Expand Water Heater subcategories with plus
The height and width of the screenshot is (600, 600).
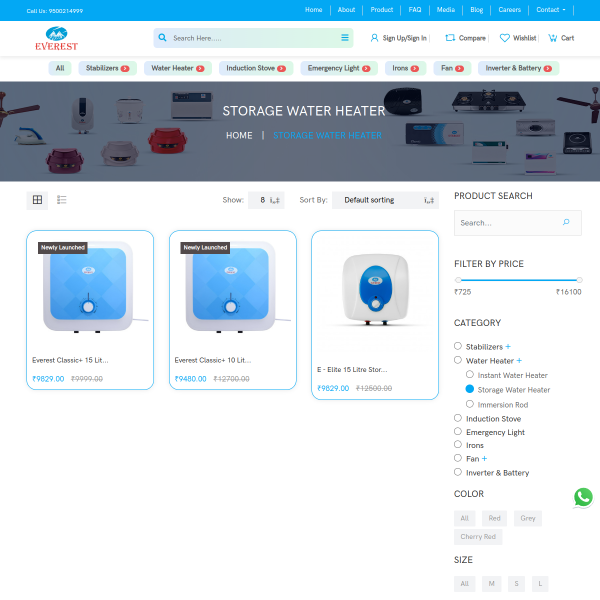(519, 360)
